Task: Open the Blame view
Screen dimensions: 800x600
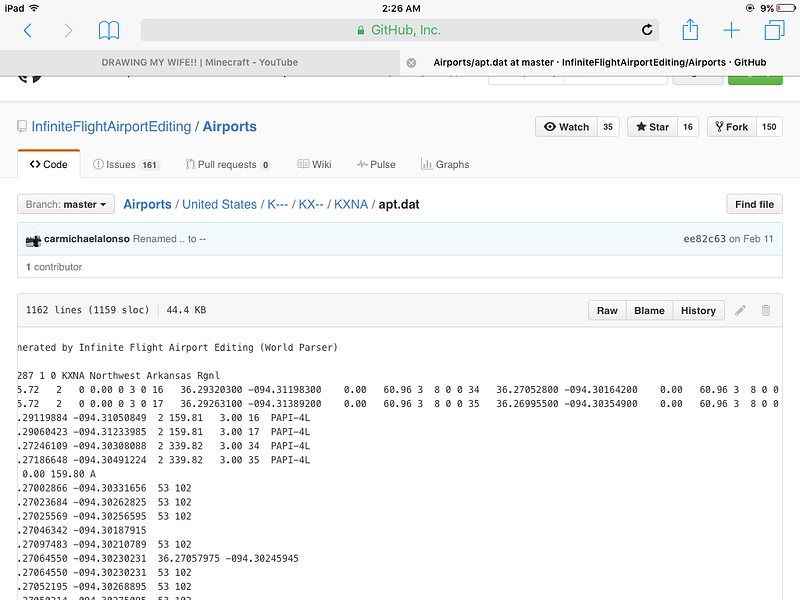Action: click(649, 311)
